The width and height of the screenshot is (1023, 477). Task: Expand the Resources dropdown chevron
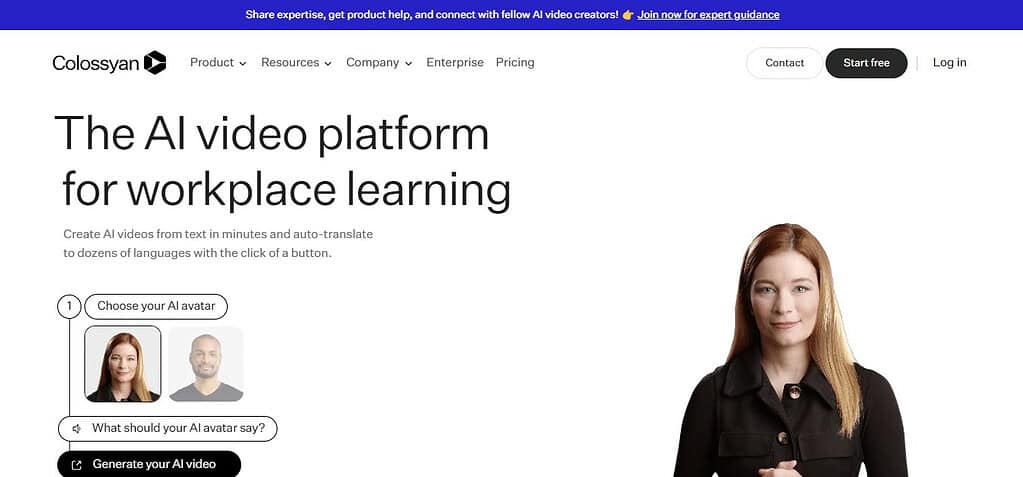point(328,63)
